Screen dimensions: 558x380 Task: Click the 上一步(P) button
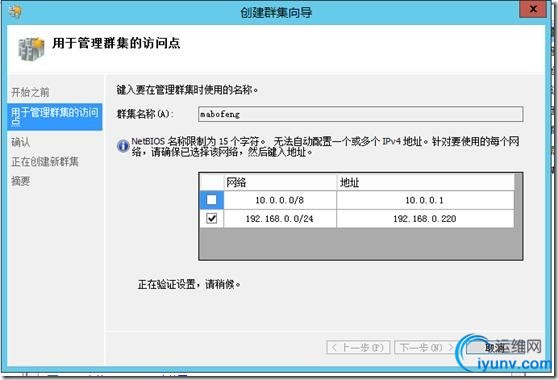pyautogui.click(x=358, y=347)
